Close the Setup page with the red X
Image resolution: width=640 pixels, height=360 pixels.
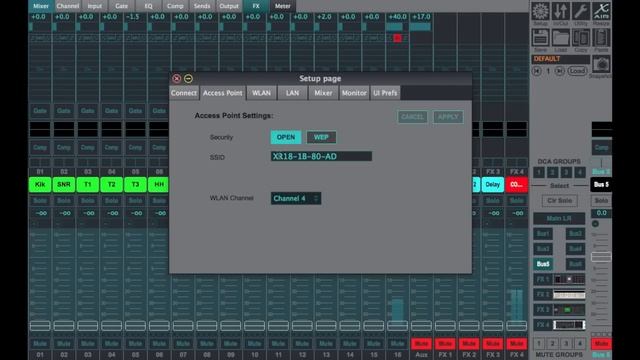pos(176,78)
